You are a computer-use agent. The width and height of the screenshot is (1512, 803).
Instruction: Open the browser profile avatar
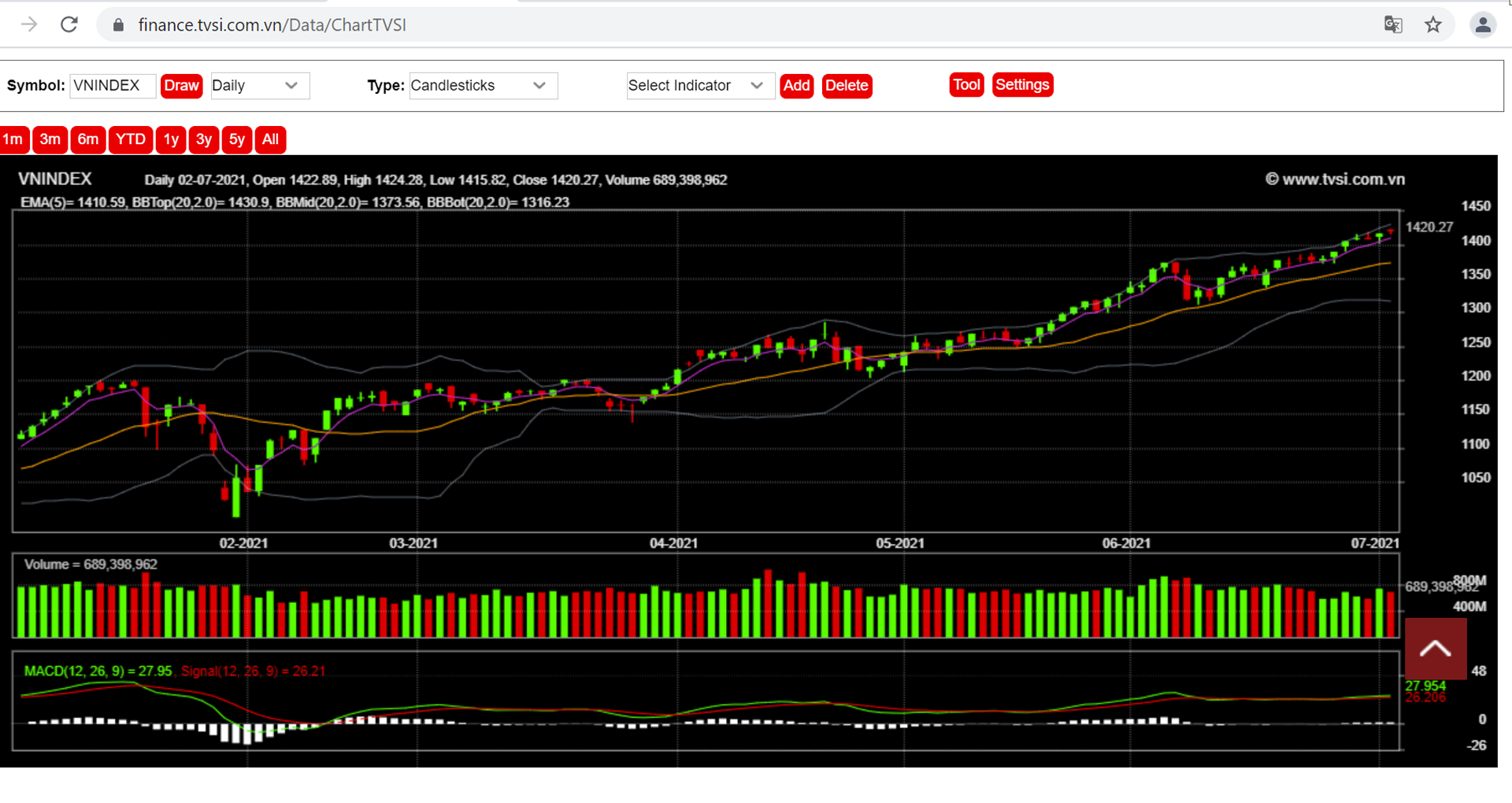coord(1482,24)
